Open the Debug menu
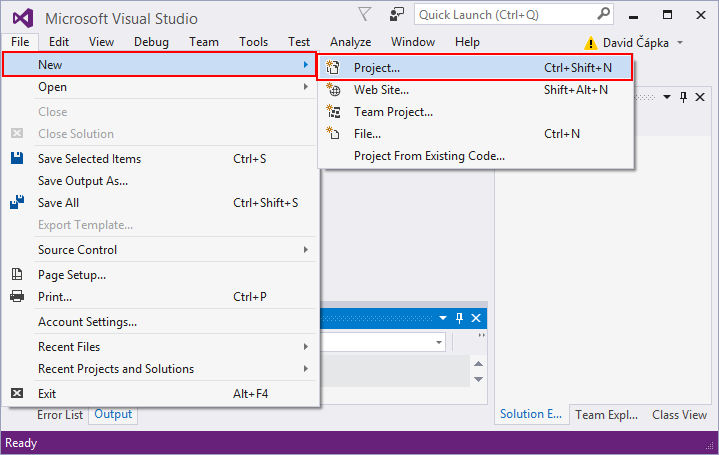 click(x=151, y=42)
